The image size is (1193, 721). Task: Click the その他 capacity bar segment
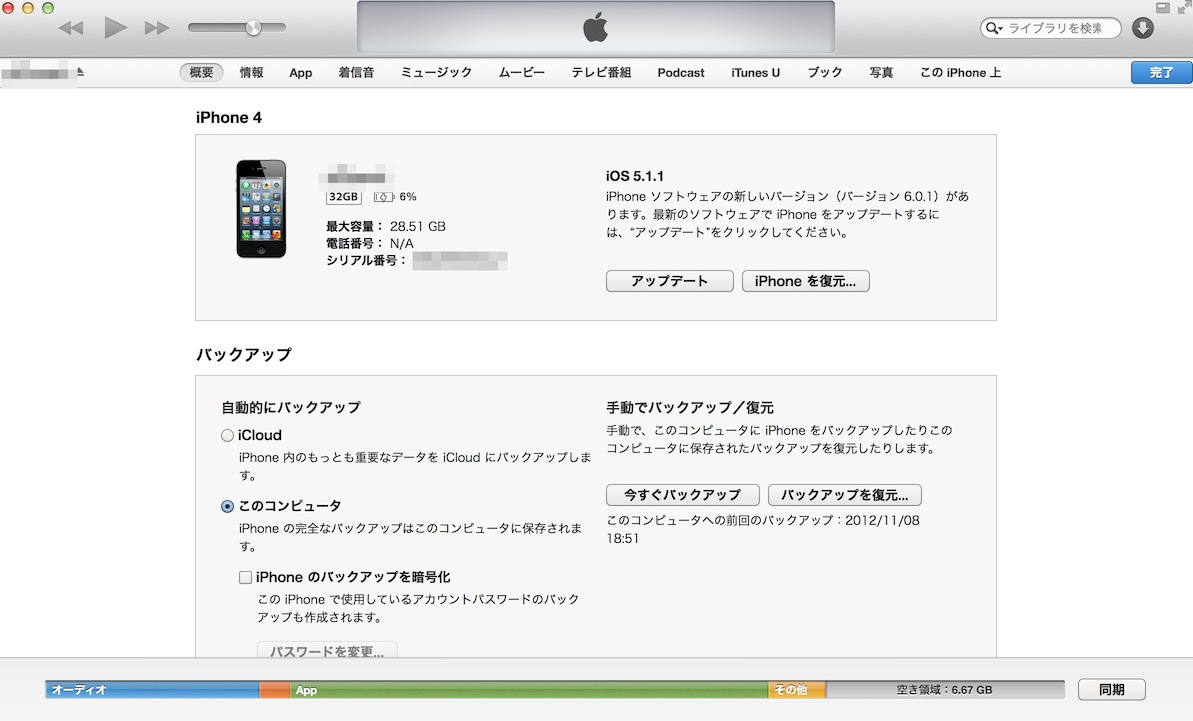tap(797, 690)
